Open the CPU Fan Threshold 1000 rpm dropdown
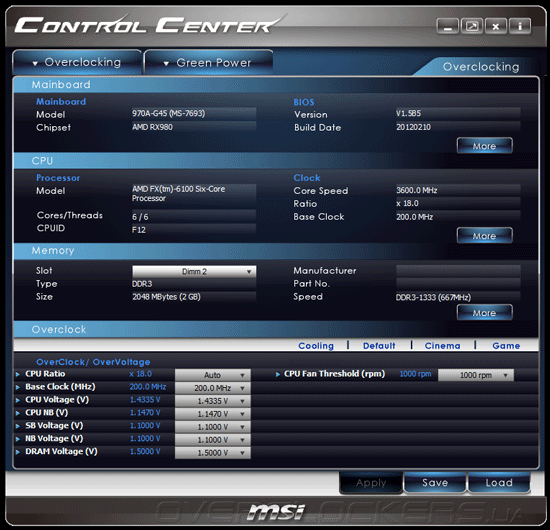Viewport: 550px width, 530px height. click(476, 375)
